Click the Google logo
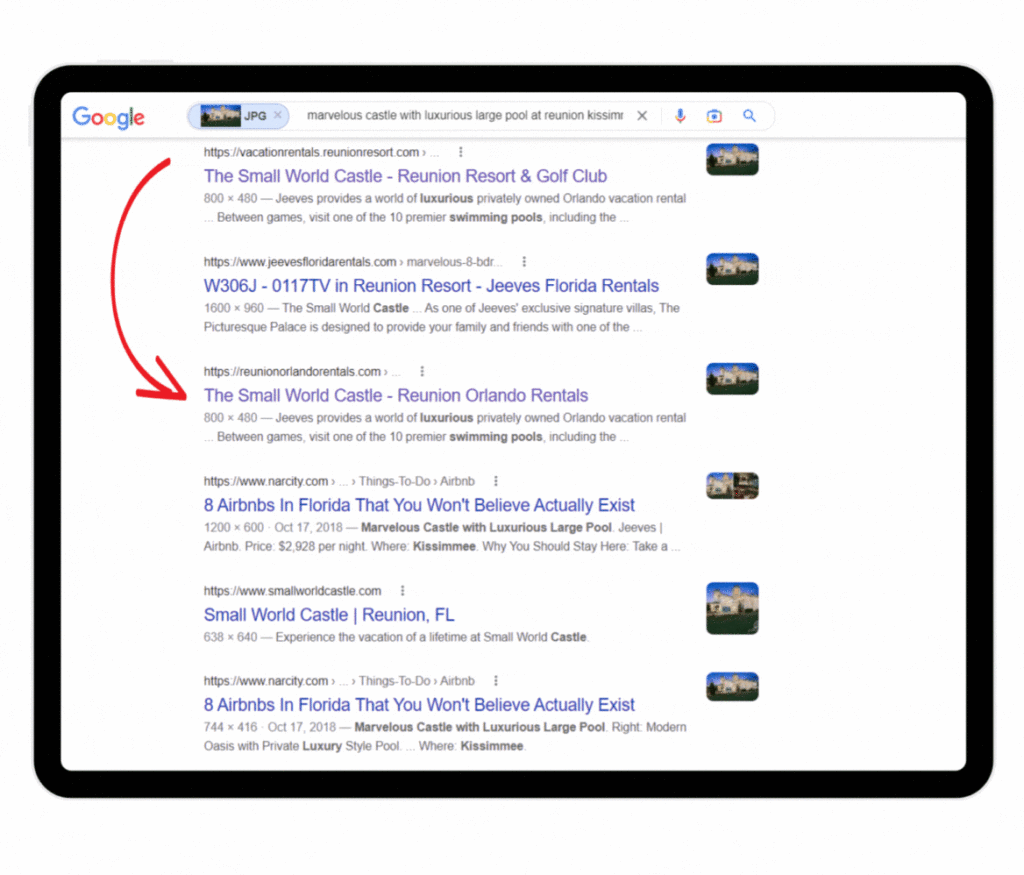Screen dimensions: 1024x875 108,117
